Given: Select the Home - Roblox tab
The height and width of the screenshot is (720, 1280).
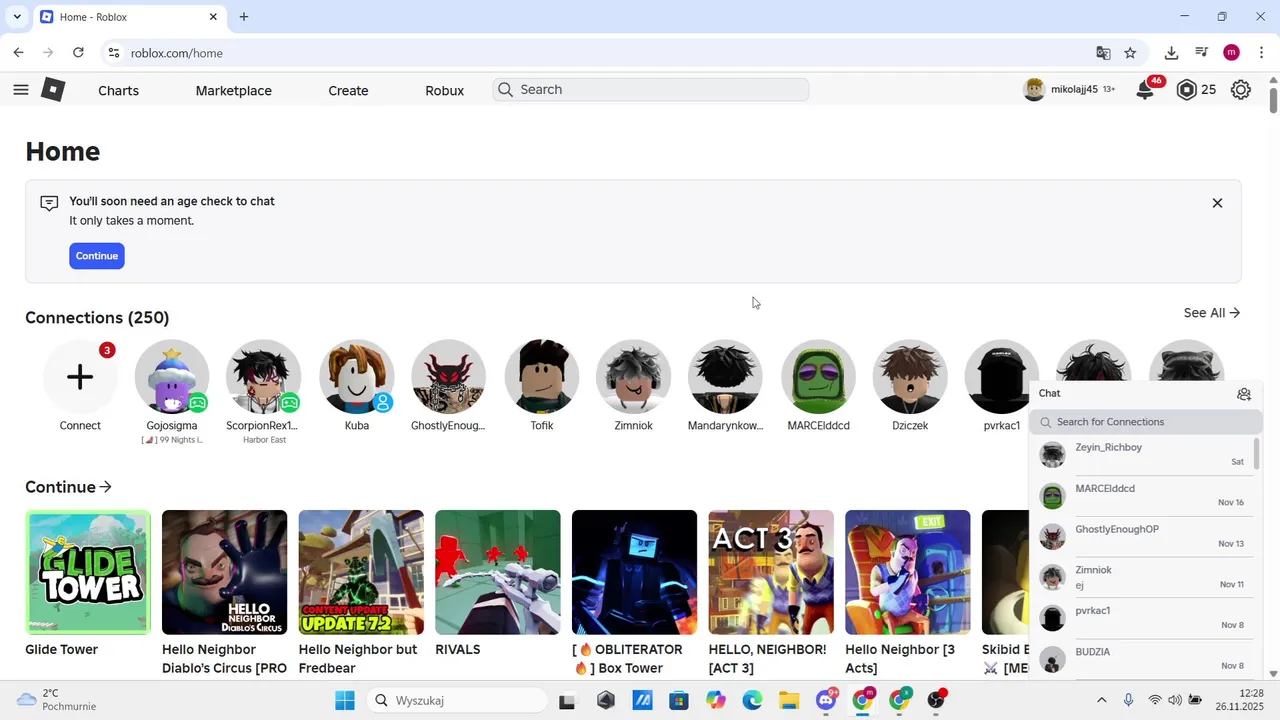Looking at the screenshot, I should 129,17.
